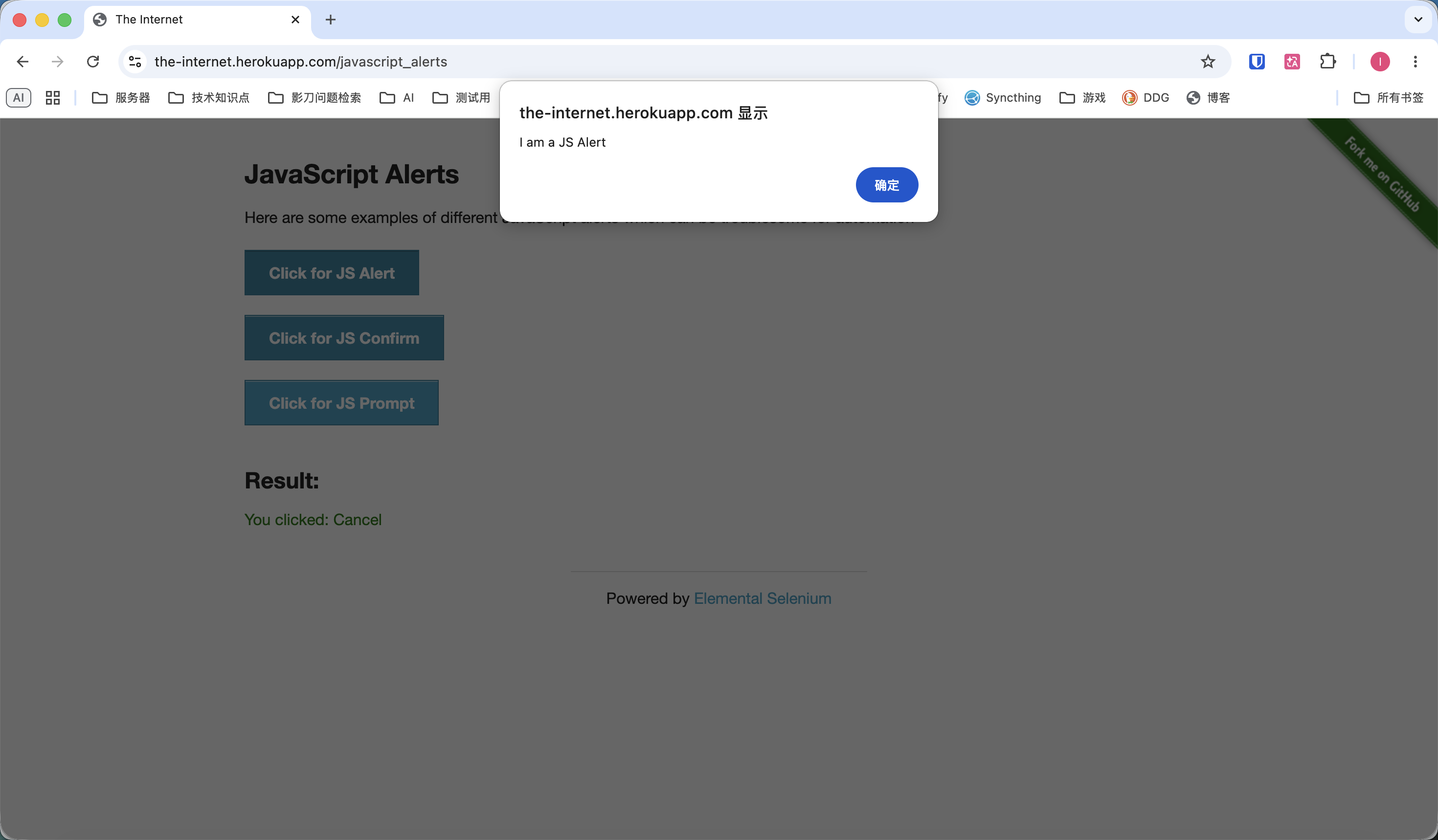1438x840 pixels.
Task: Click the forward navigation arrow
Action: [x=58, y=62]
